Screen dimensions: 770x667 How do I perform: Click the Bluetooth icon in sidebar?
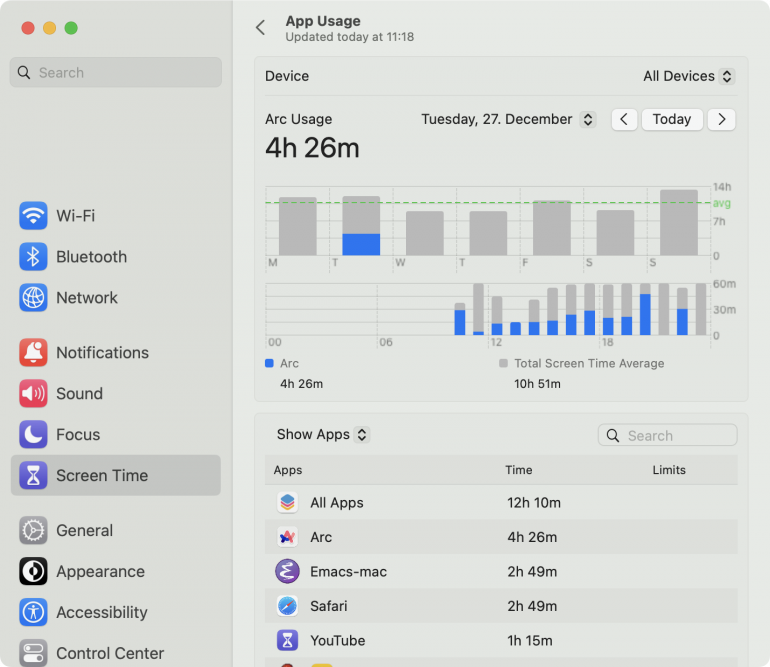tap(33, 256)
